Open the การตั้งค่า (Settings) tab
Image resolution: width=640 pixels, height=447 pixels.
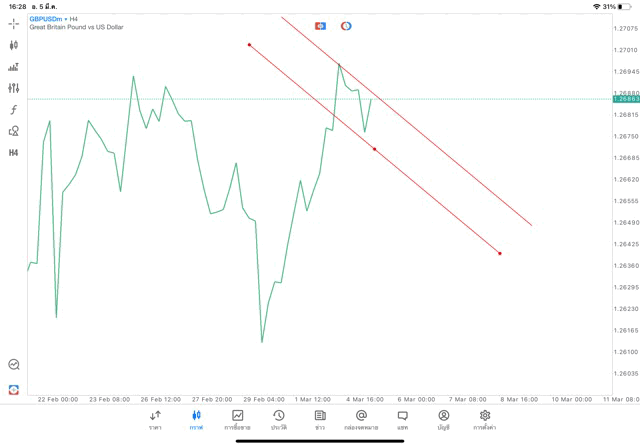[x=485, y=420]
